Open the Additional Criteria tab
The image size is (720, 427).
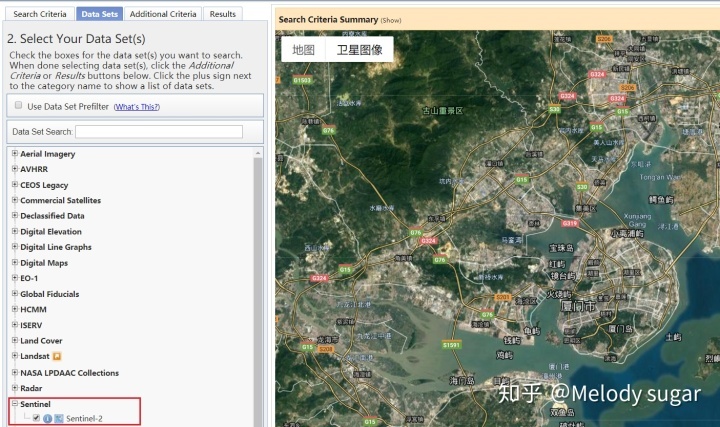(163, 14)
